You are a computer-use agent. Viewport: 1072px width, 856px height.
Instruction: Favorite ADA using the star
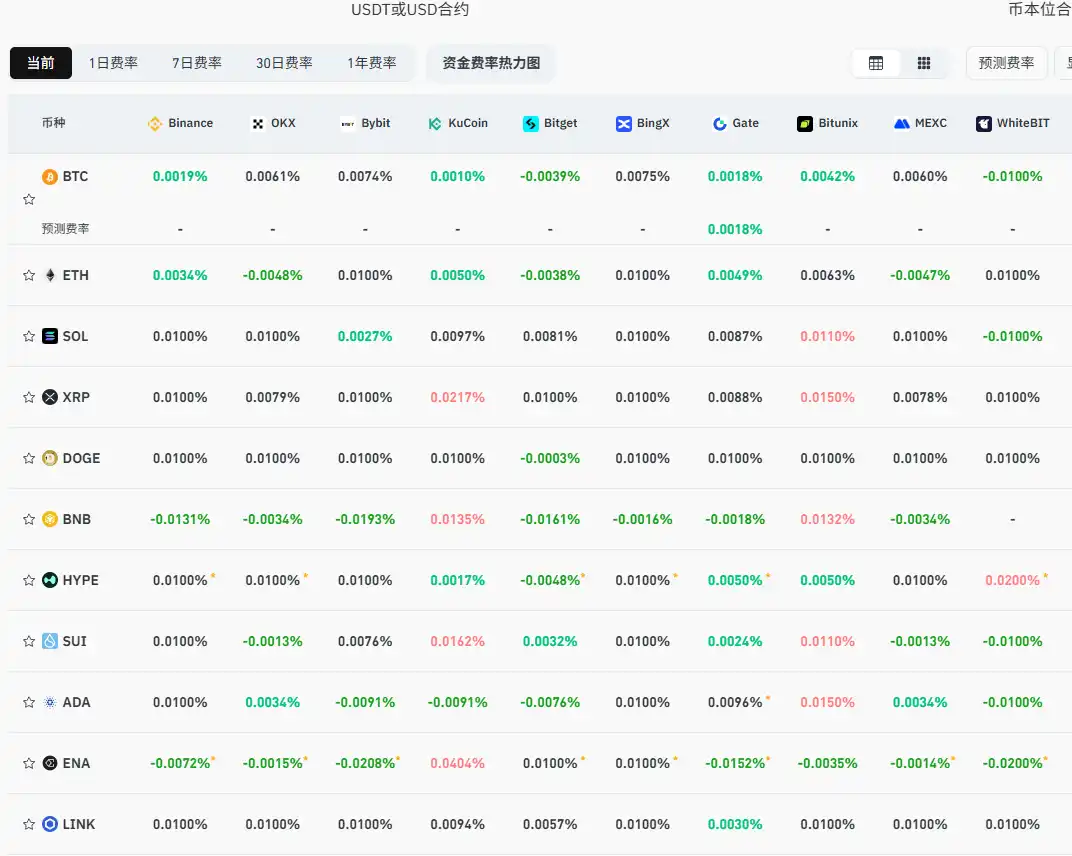pyautogui.click(x=29, y=702)
